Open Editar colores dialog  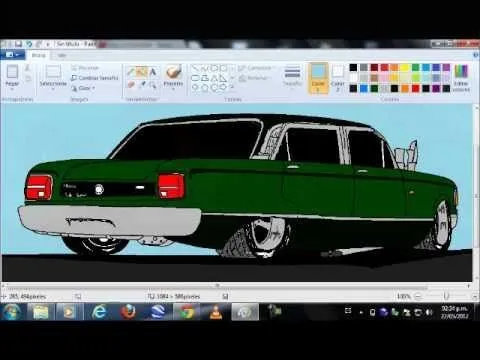(x=461, y=77)
